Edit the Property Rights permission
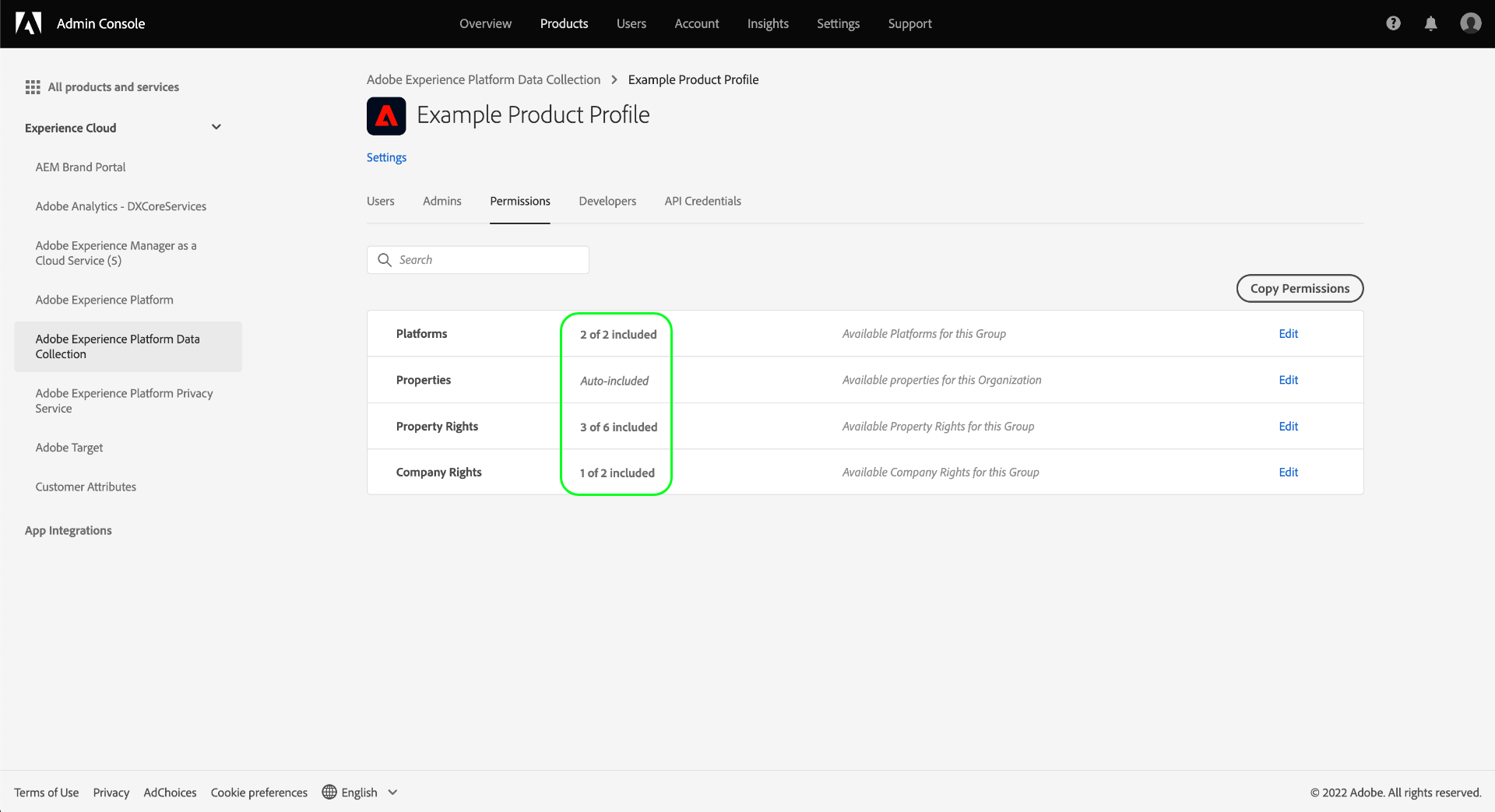1495x812 pixels. click(x=1289, y=426)
